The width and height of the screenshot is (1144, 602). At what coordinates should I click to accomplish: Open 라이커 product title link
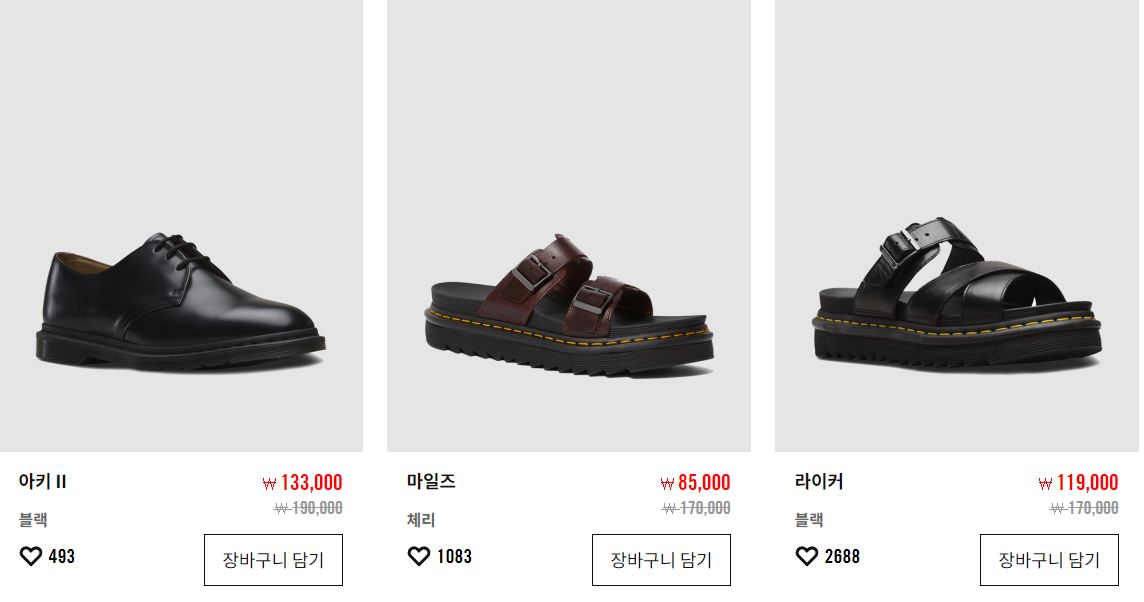coord(819,482)
